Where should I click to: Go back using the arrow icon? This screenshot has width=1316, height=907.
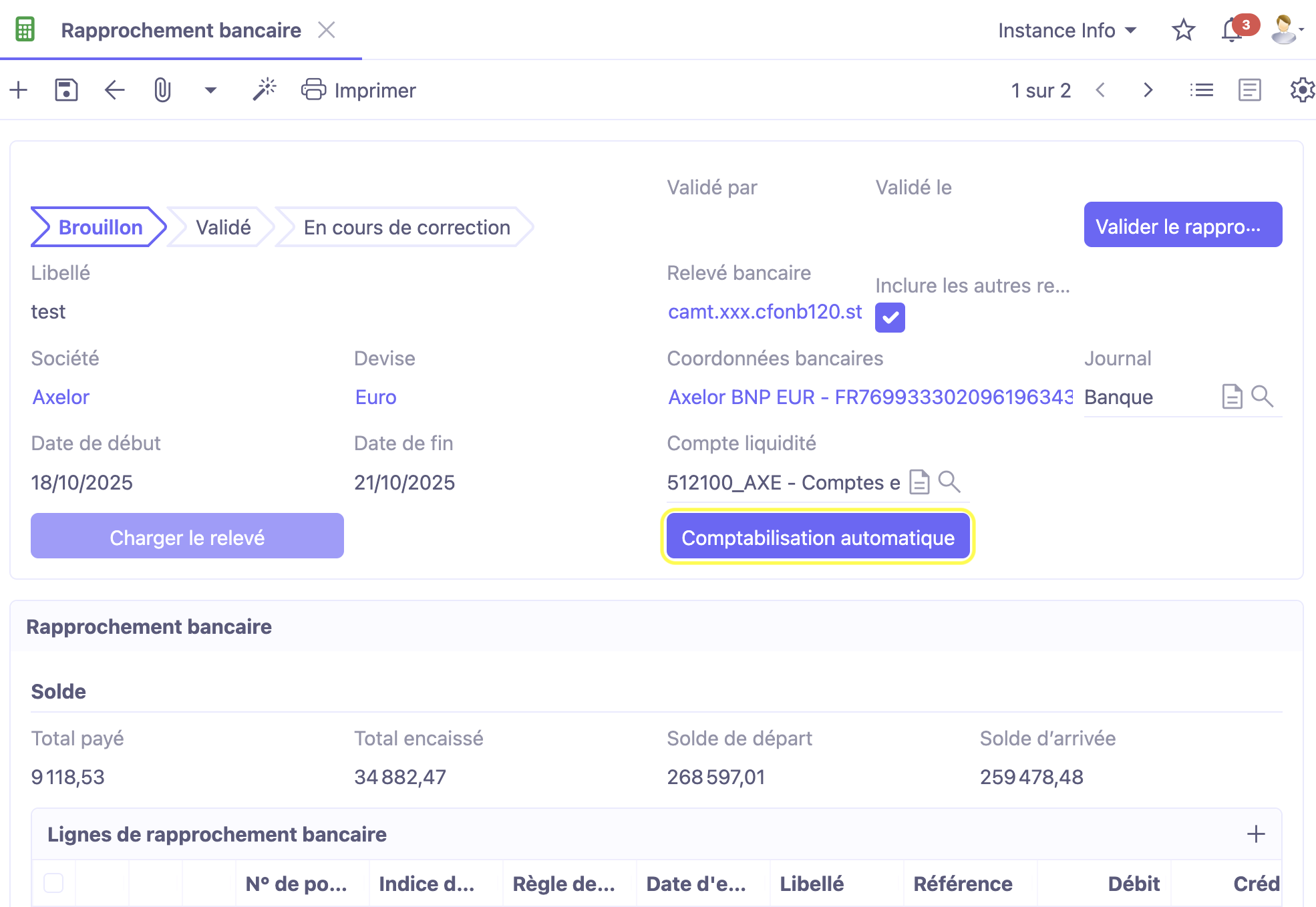[x=114, y=90]
